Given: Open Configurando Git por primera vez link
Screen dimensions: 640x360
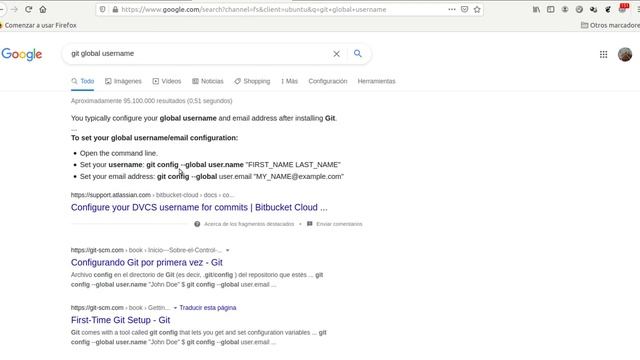Looking at the screenshot, I should pos(147,262).
